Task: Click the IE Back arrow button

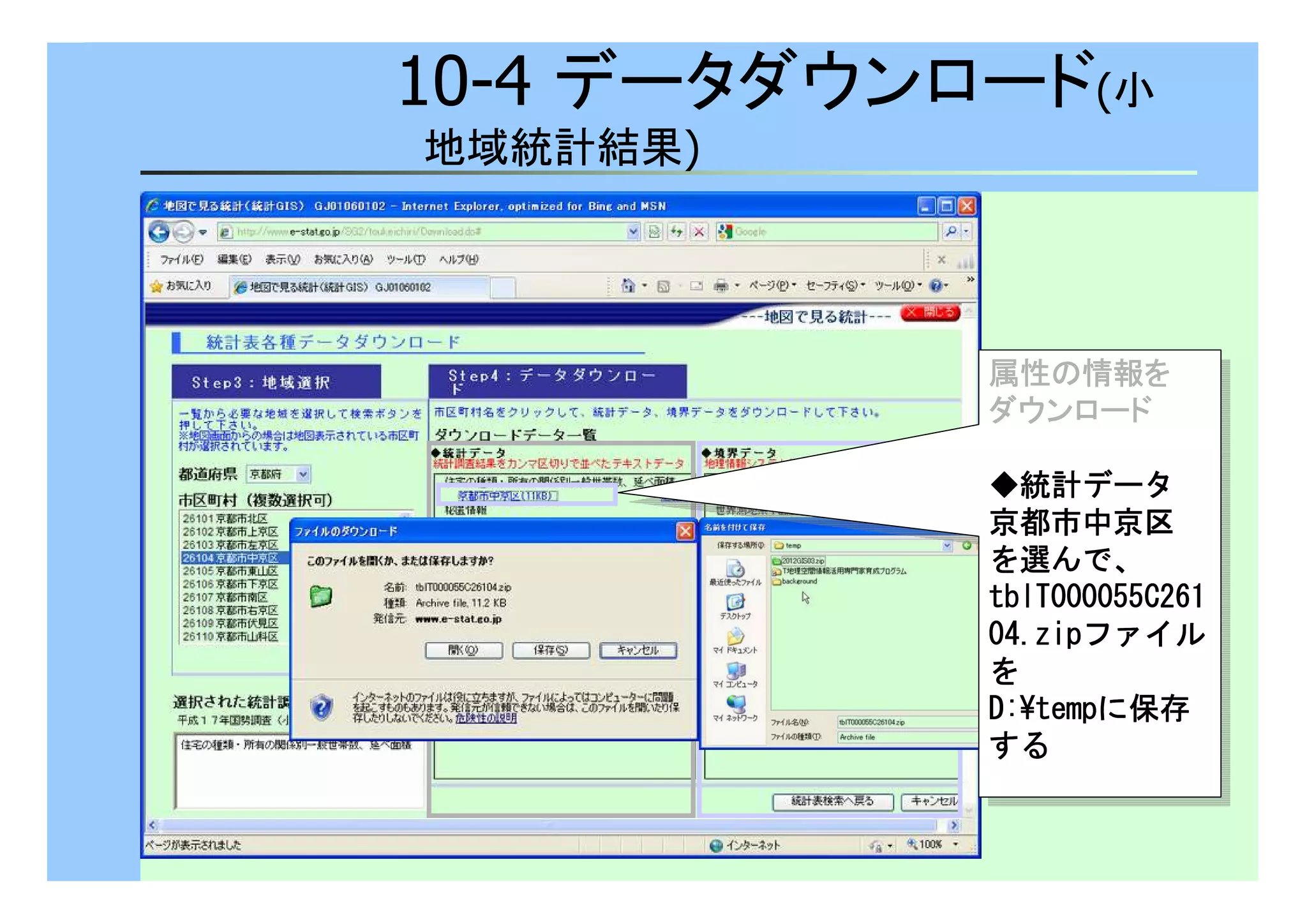Action: (x=159, y=232)
